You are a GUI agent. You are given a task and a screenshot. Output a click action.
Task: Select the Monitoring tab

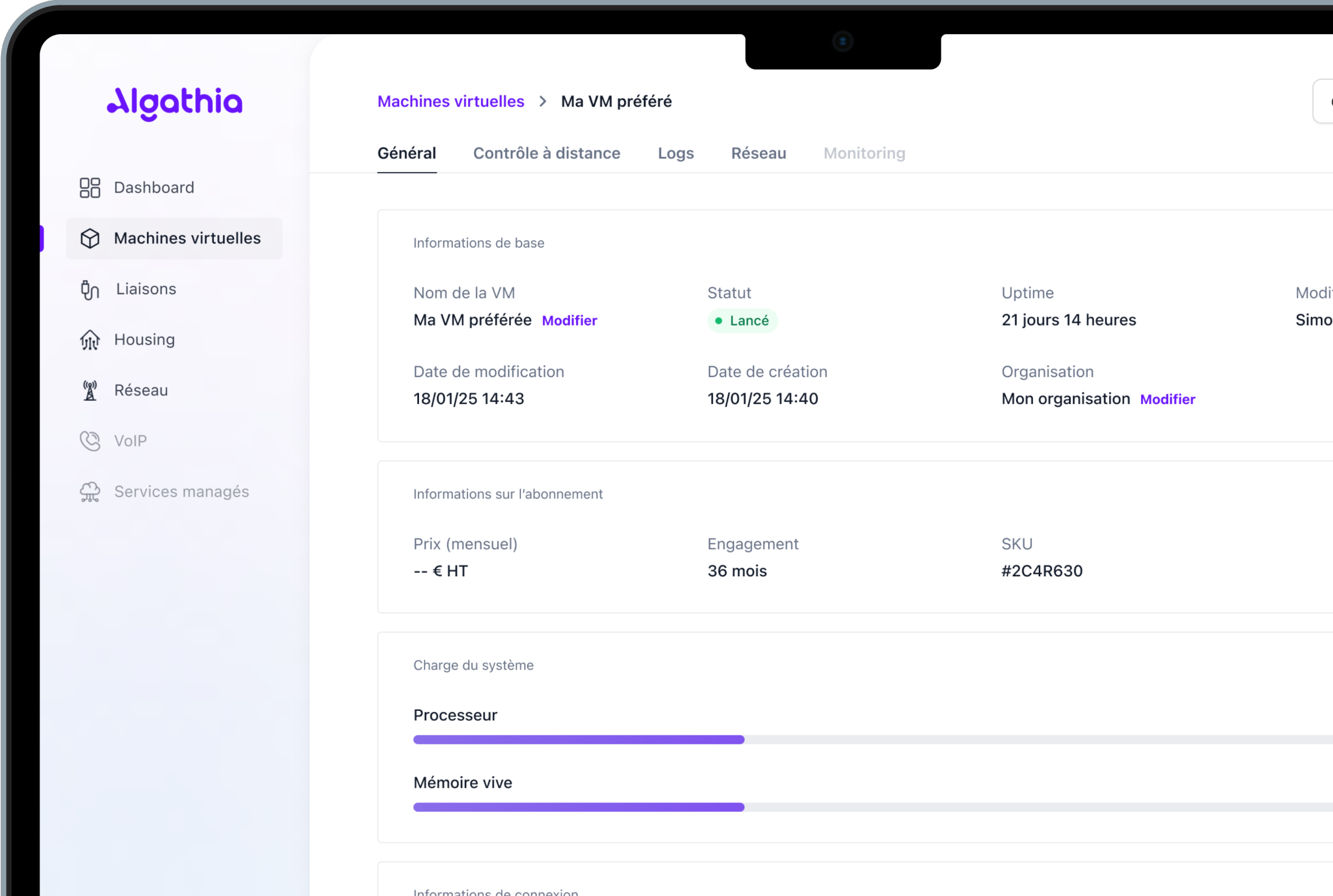[864, 153]
